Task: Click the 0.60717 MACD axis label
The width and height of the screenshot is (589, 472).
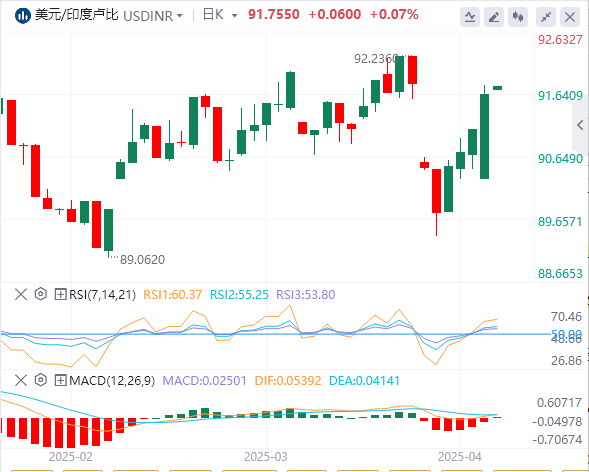Action: click(x=559, y=403)
